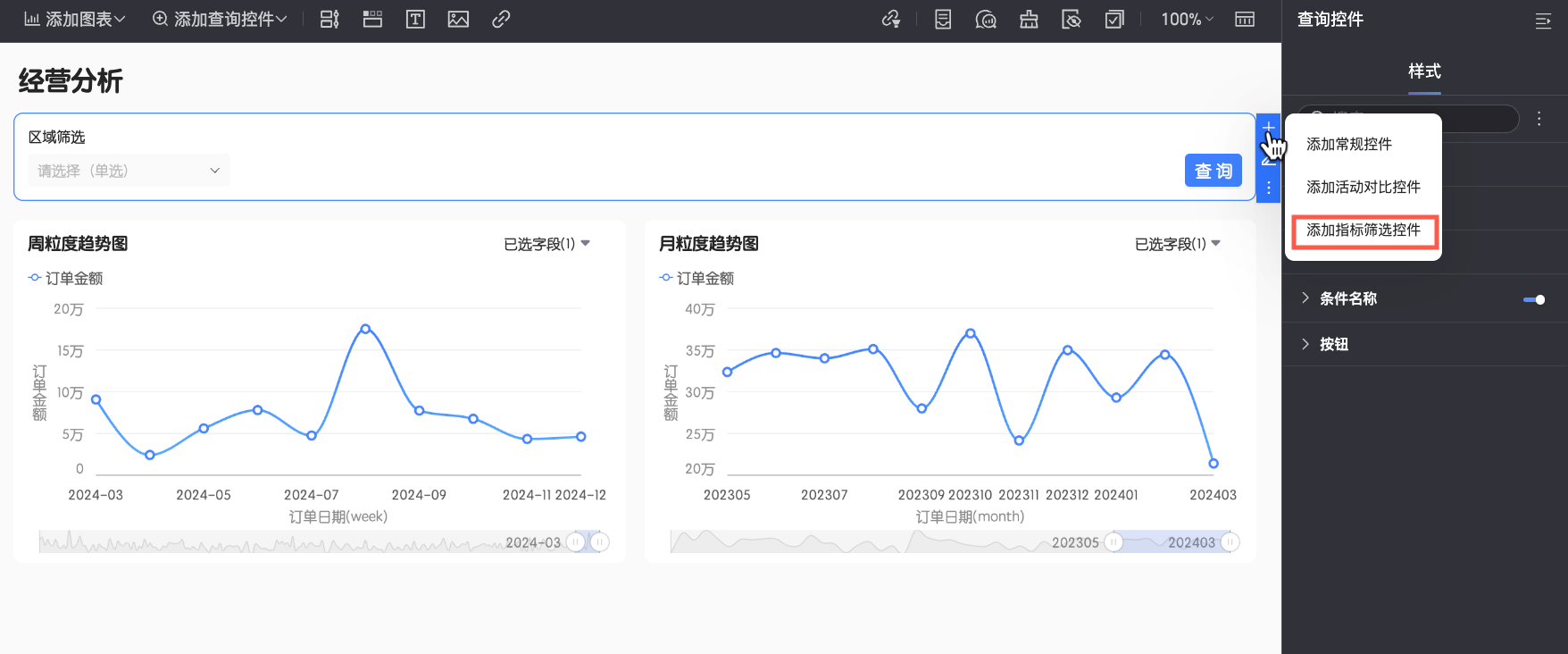Click the 订单日期(month) axis label
The height and width of the screenshot is (654, 1568).
[970, 516]
